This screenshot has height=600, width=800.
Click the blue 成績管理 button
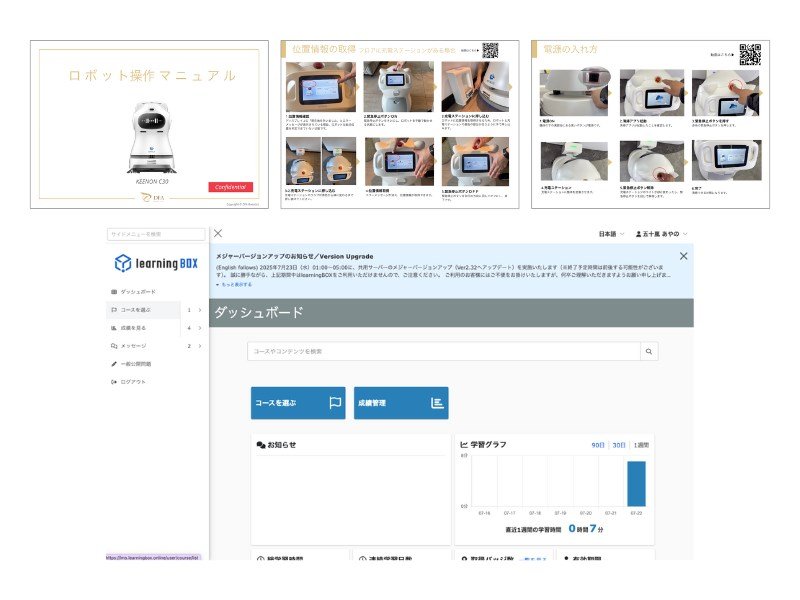click(400, 403)
